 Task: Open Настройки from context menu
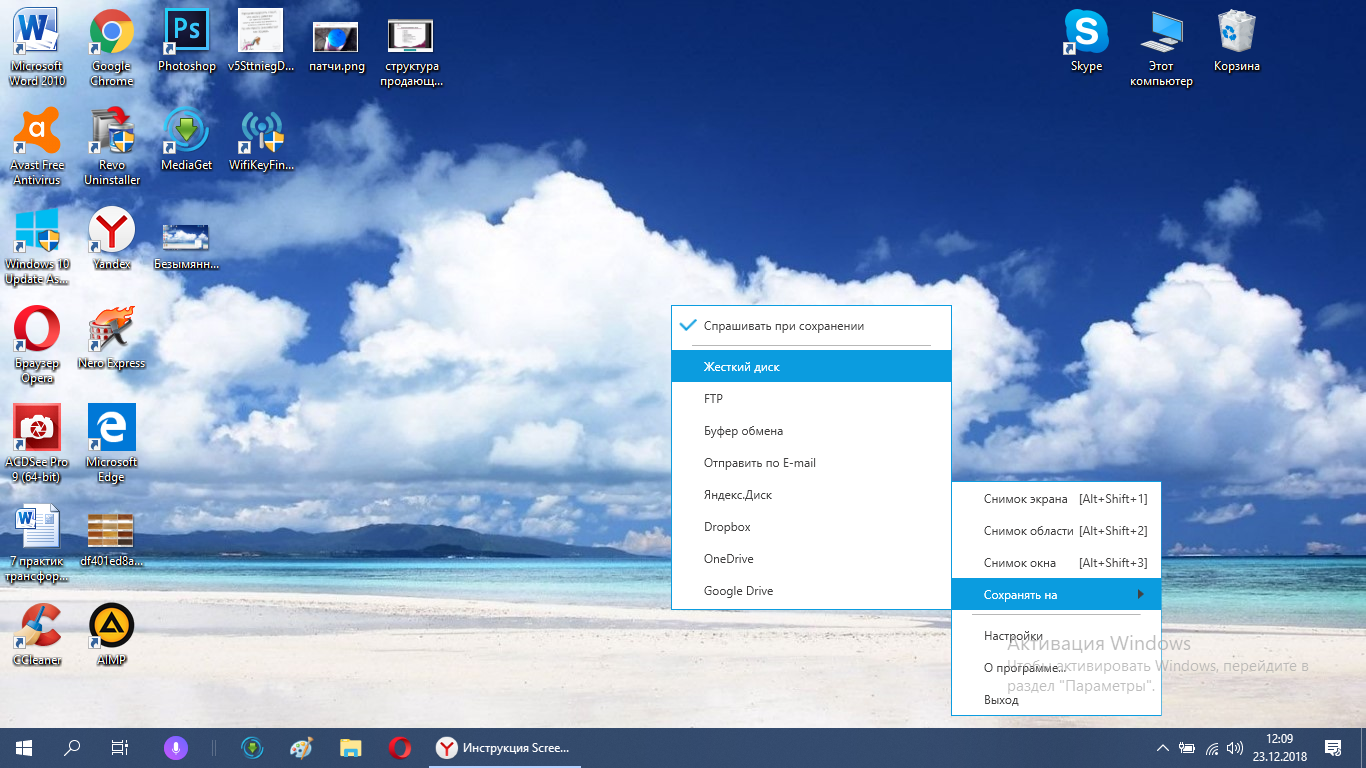(x=1056, y=635)
